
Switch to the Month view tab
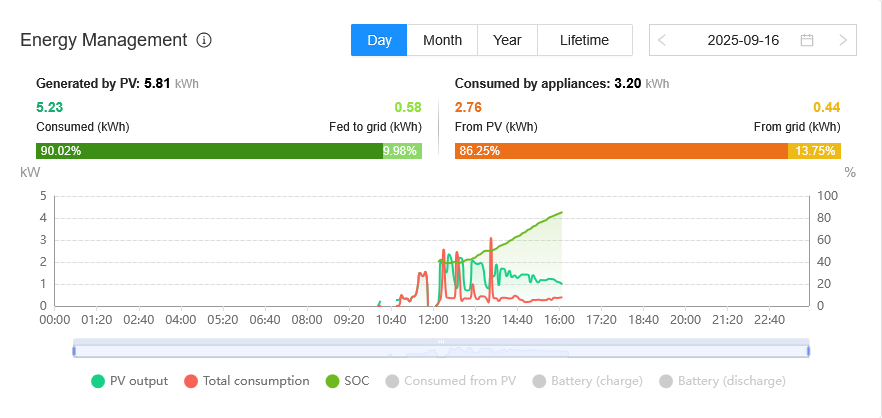(442, 40)
